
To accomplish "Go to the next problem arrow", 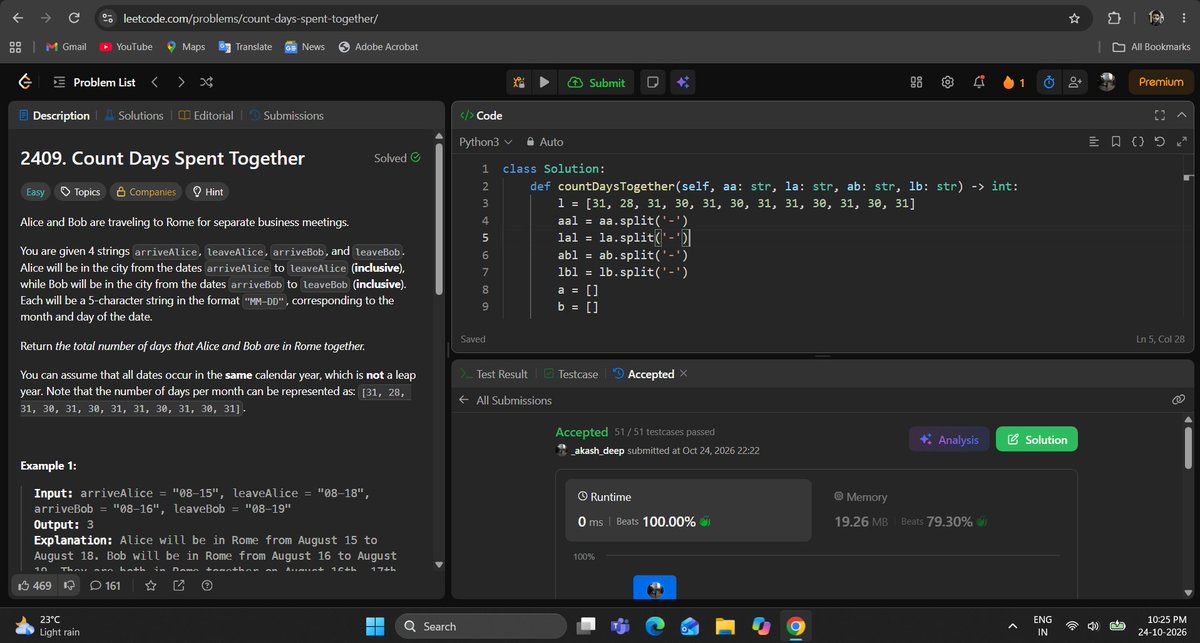I will [x=181, y=82].
